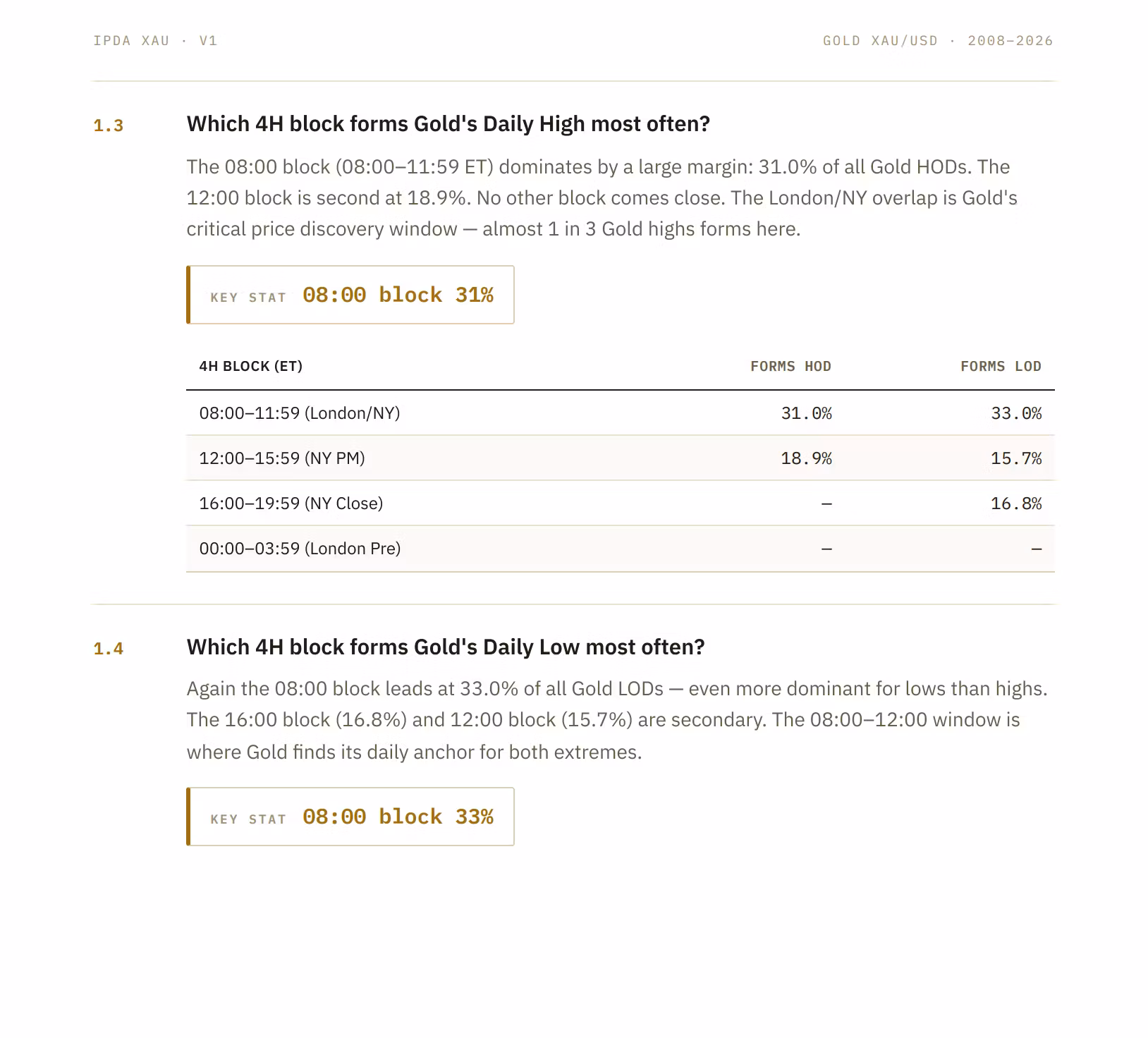Click the 31.0% HOD value cell
The image size is (1148, 1038).
pyautogui.click(x=806, y=413)
